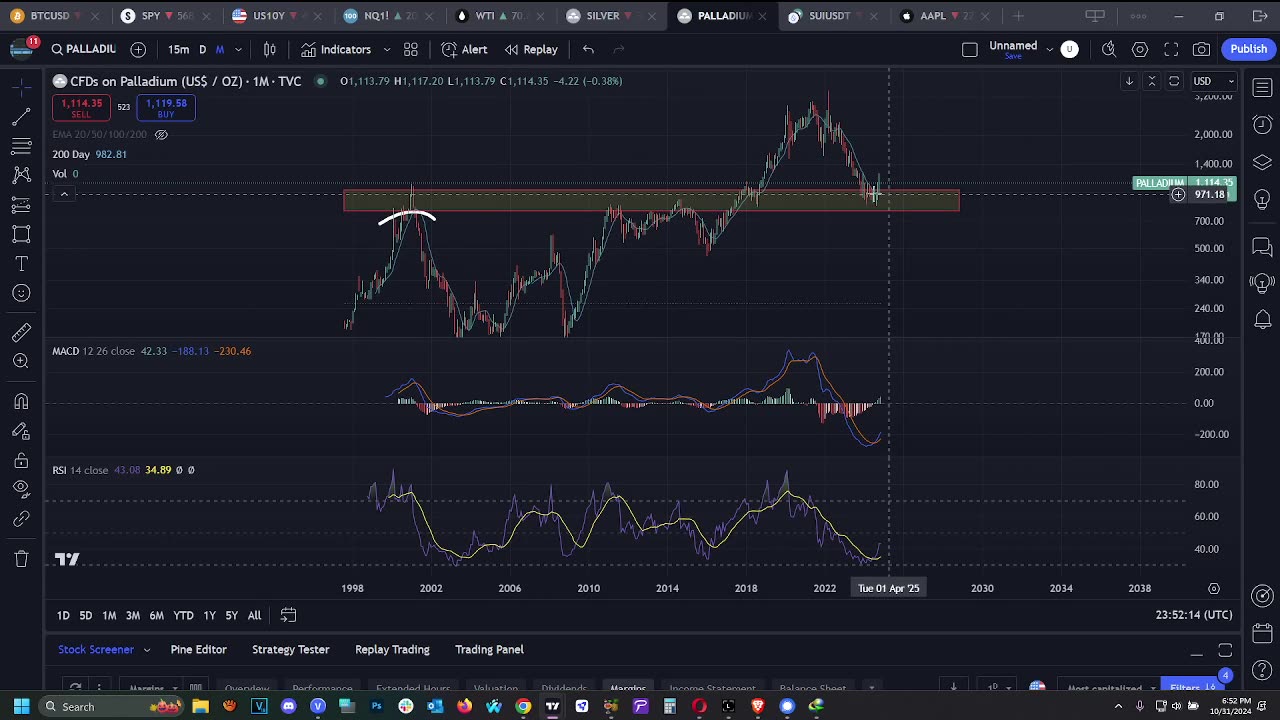Save the Unnamed layout
The image size is (1280, 720).
(1013, 57)
